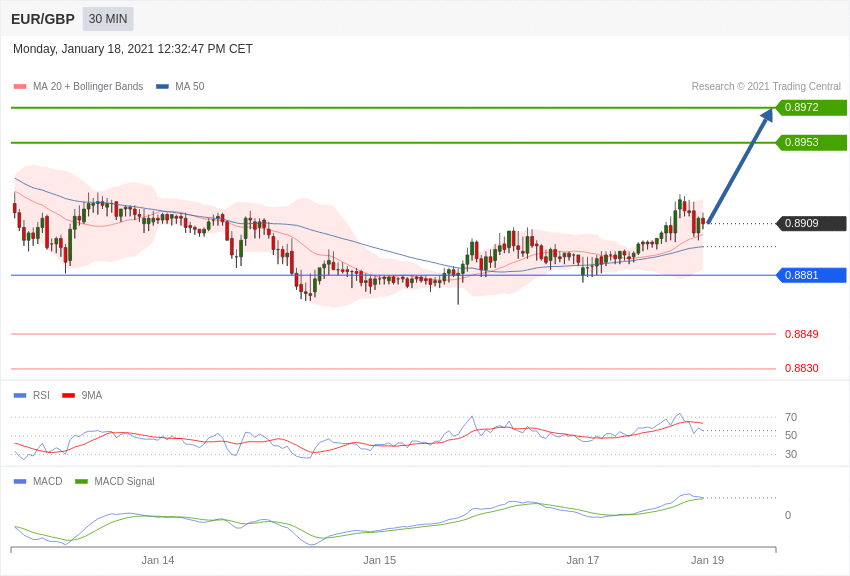Click the green 0.8972 target price tag
850x576 pixels.
click(811, 108)
